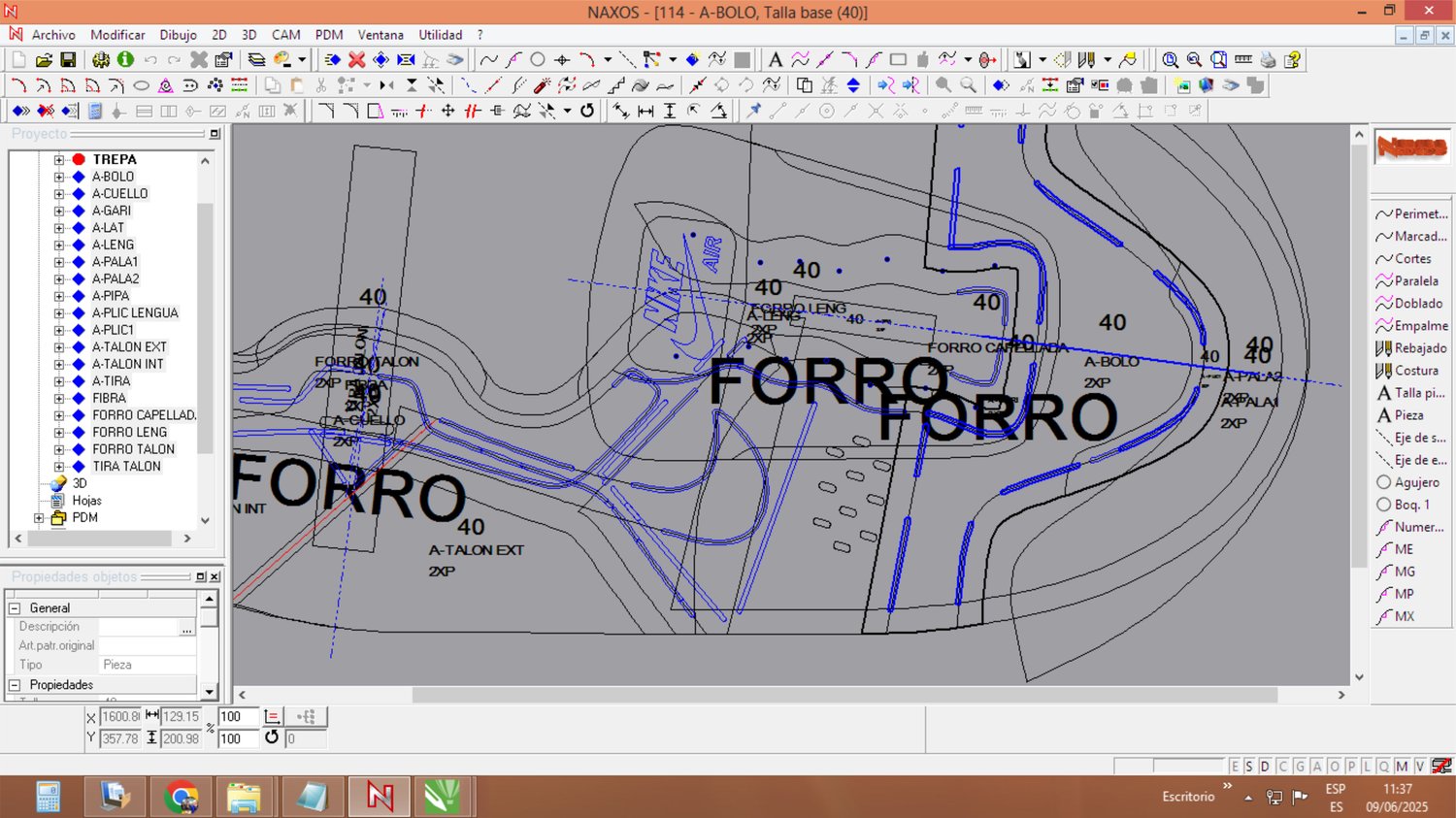Select the rectangle drawing tool
1456x818 pixels.
click(x=898, y=60)
